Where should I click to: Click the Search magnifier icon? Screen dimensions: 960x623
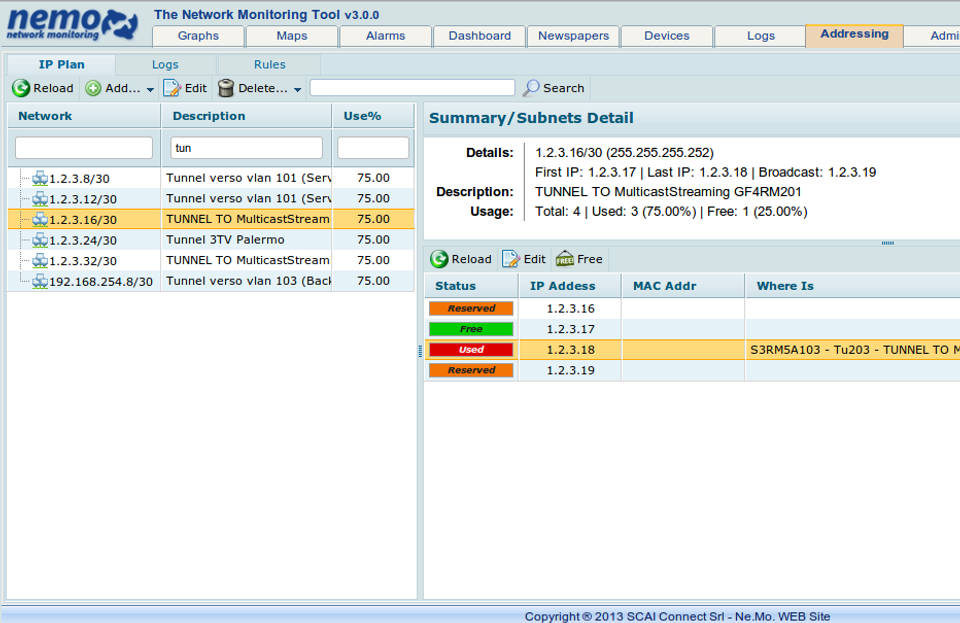(531, 88)
